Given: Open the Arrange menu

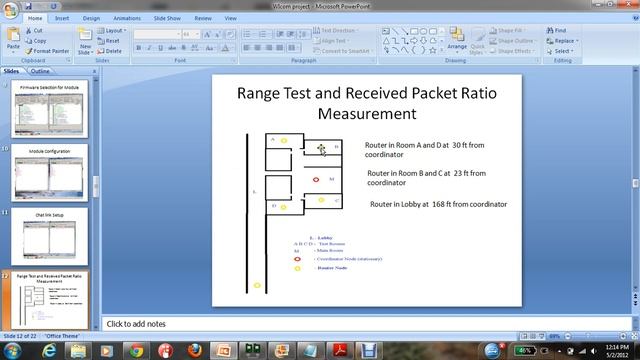Looking at the screenshot, I should pos(457,40).
